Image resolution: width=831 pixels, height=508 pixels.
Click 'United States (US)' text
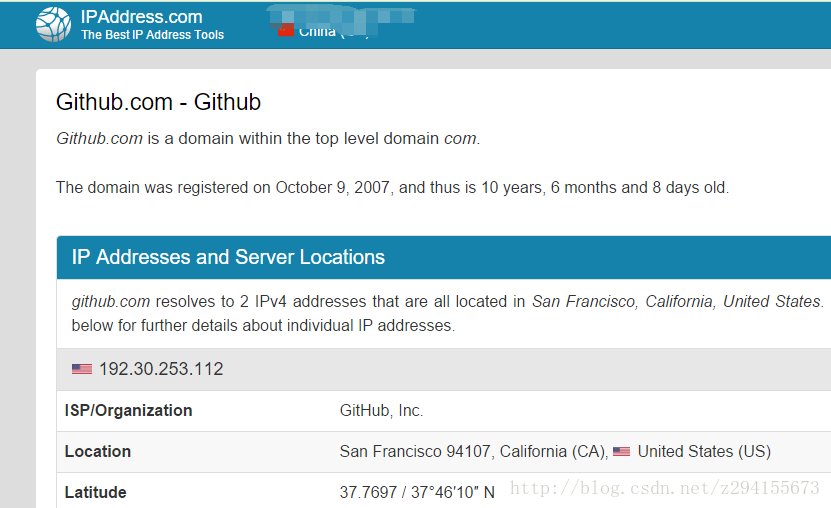click(704, 451)
